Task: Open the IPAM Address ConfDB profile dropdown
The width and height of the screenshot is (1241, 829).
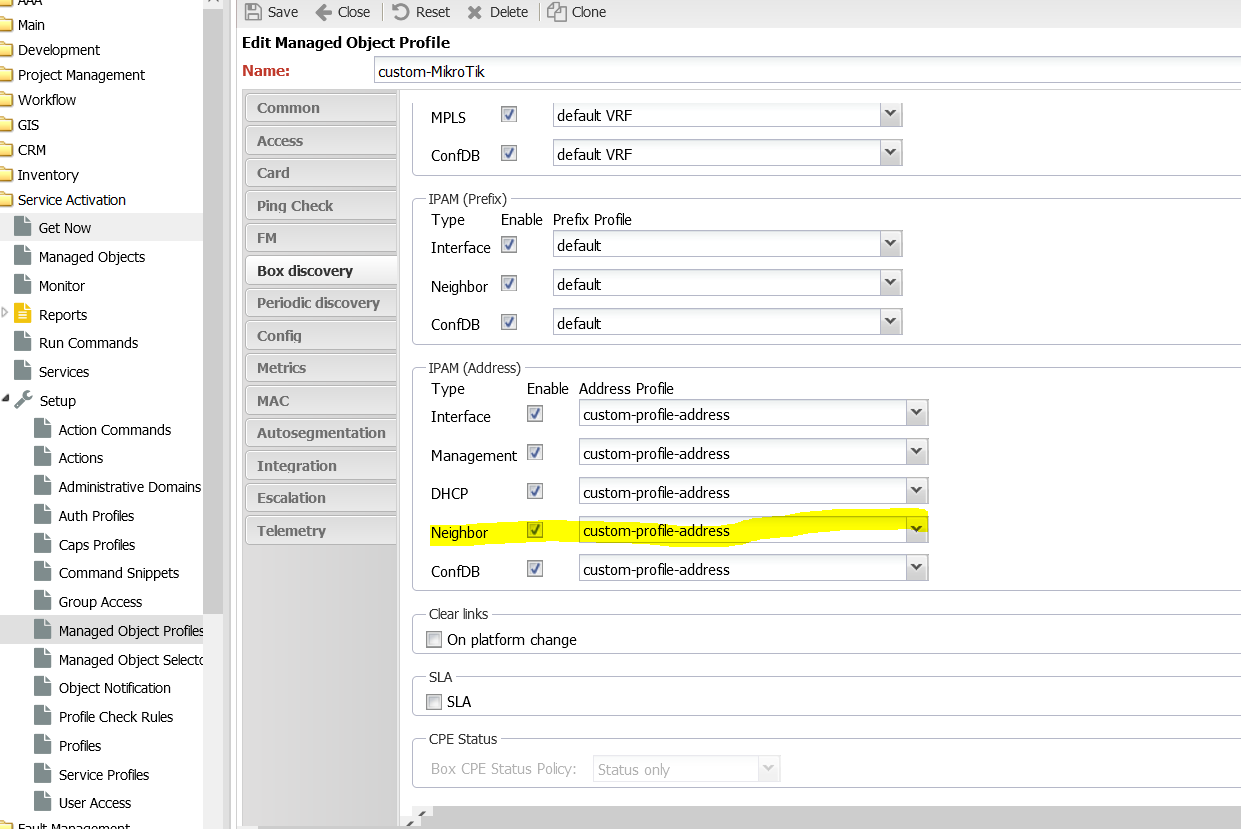Action: point(917,570)
